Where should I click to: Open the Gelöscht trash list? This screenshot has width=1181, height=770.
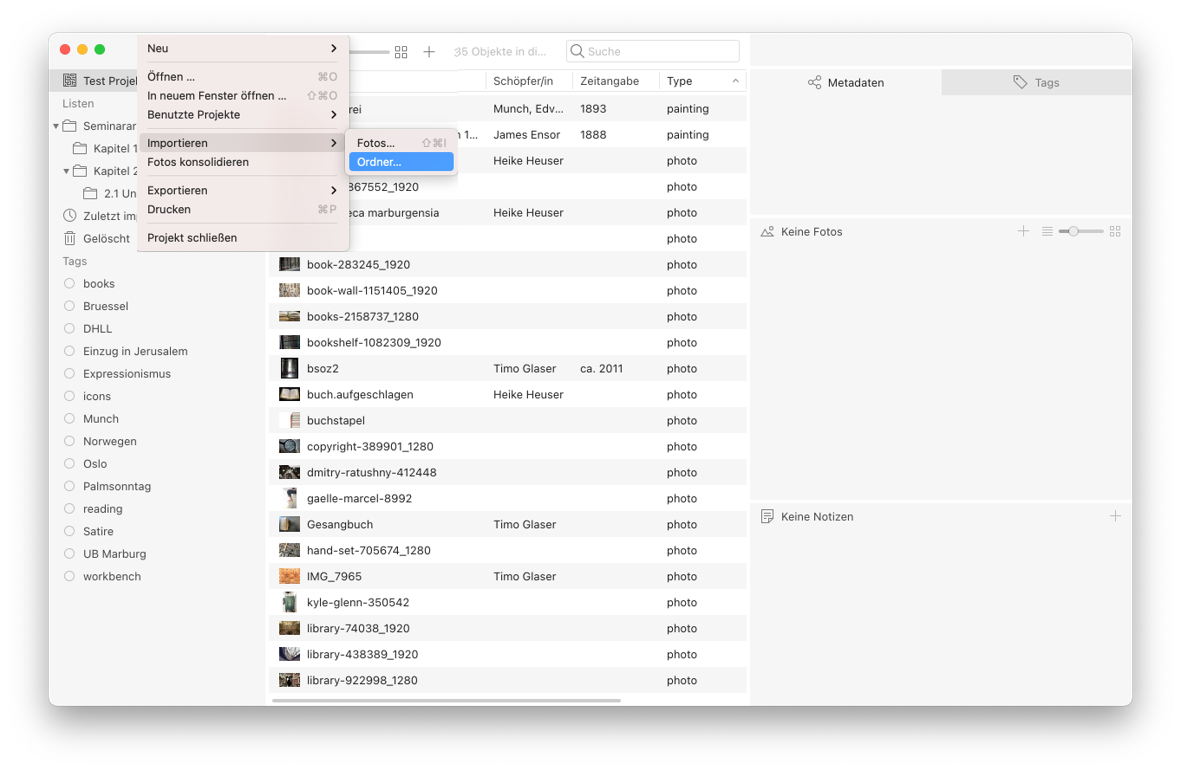pyautogui.click(x=106, y=238)
